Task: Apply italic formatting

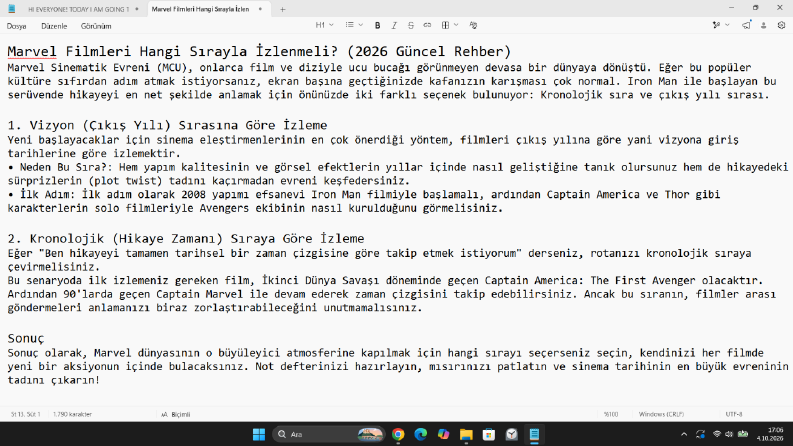Action: 394,25
